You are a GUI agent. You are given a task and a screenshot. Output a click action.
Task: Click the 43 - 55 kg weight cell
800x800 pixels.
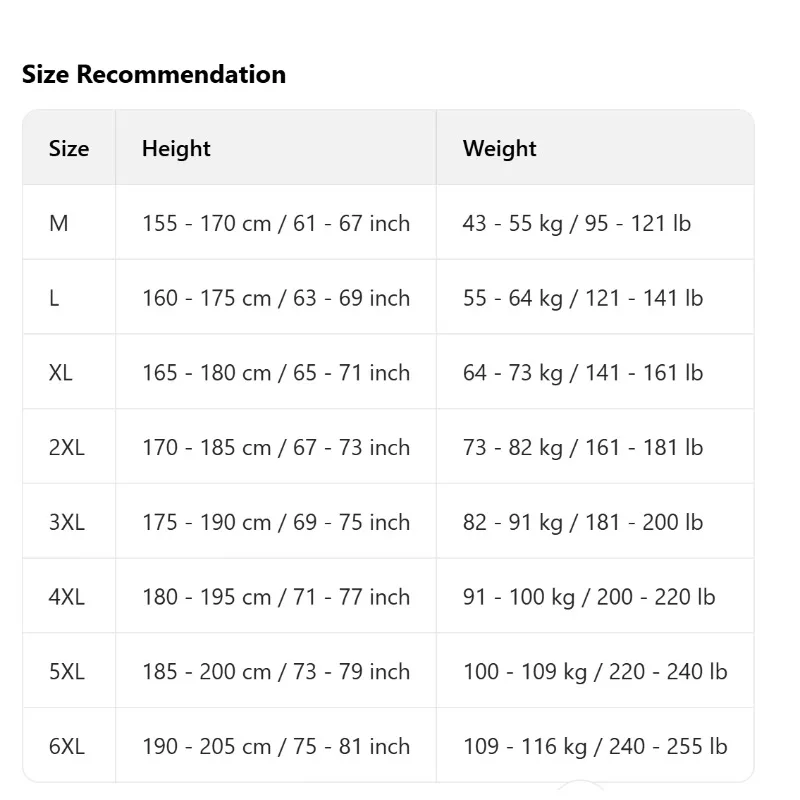click(577, 223)
